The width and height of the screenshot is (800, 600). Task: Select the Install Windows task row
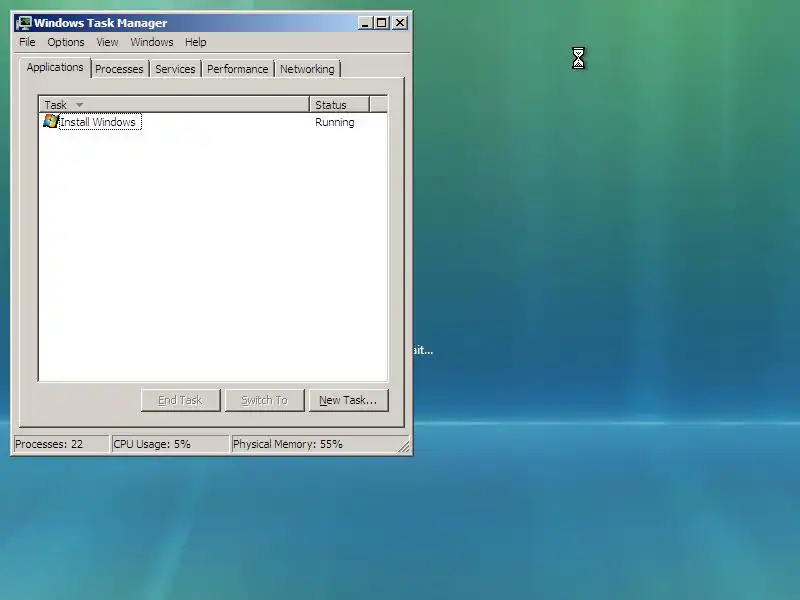tap(213, 122)
